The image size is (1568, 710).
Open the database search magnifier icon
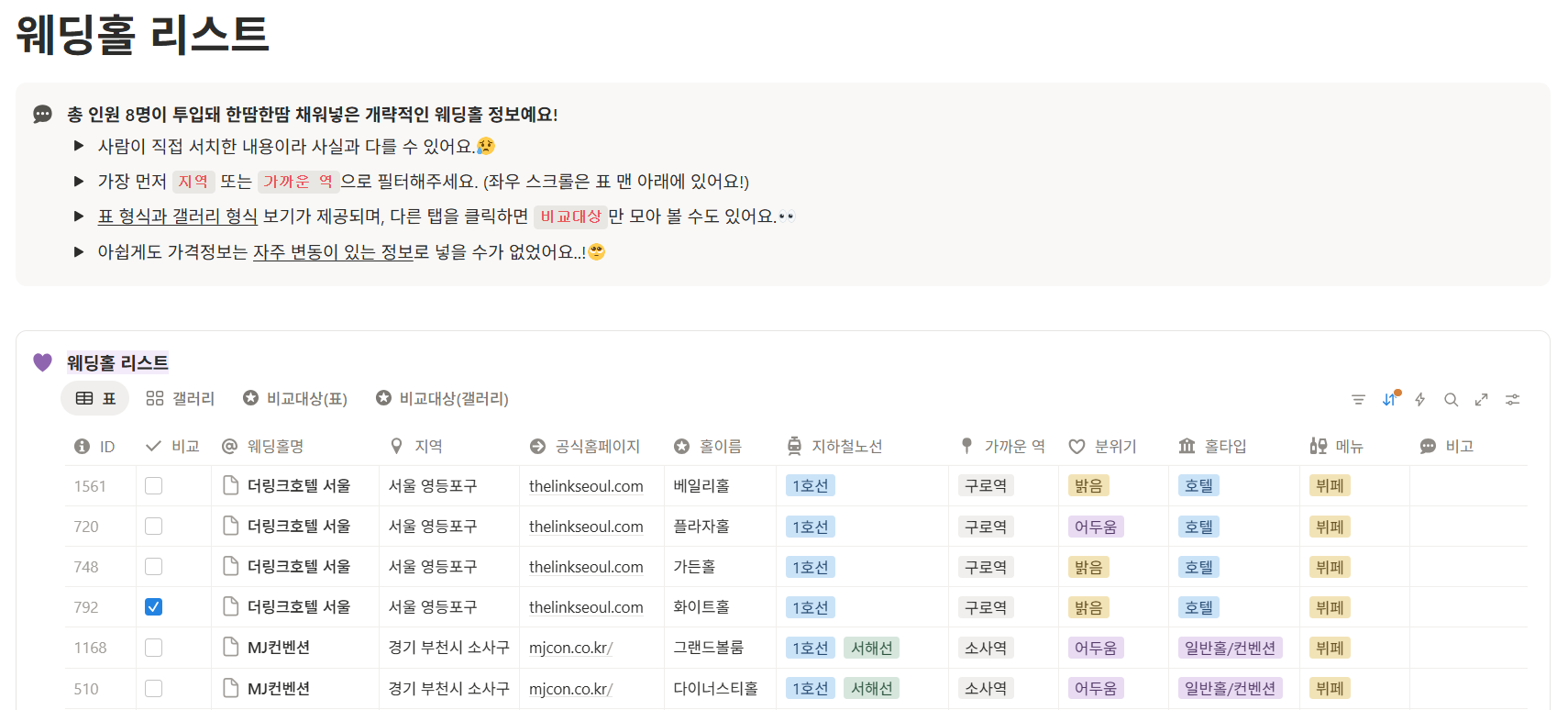pos(1451,399)
